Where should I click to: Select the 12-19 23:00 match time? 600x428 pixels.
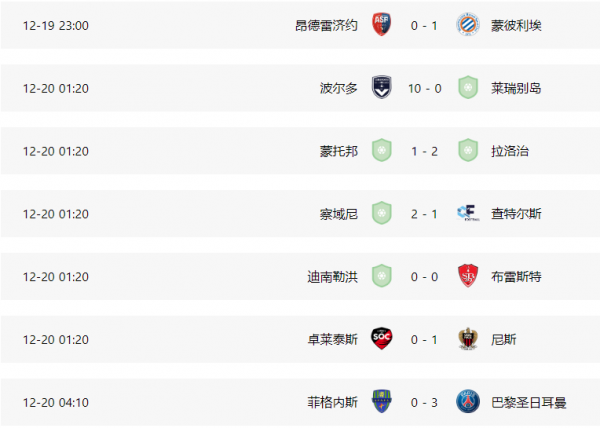[56, 25]
